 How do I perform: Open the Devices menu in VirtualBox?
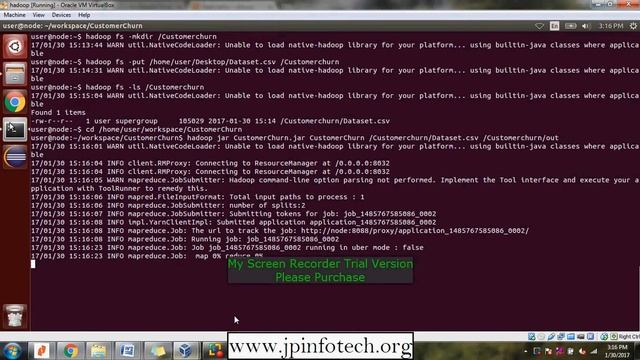[61, 15]
